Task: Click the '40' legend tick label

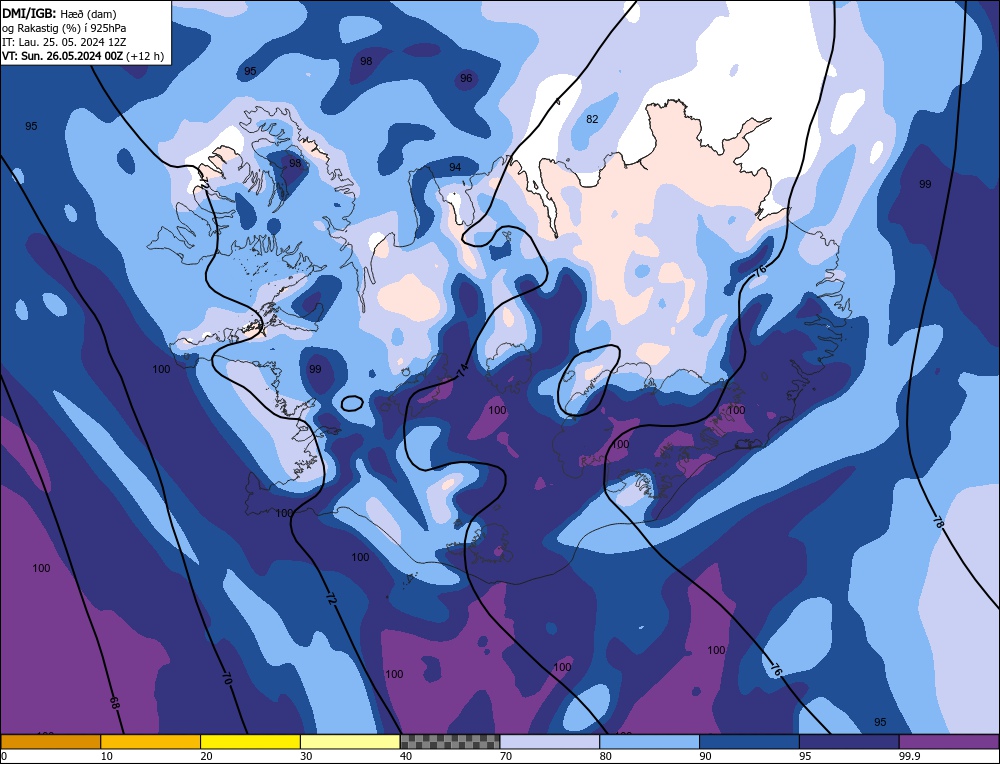Action: click(406, 756)
